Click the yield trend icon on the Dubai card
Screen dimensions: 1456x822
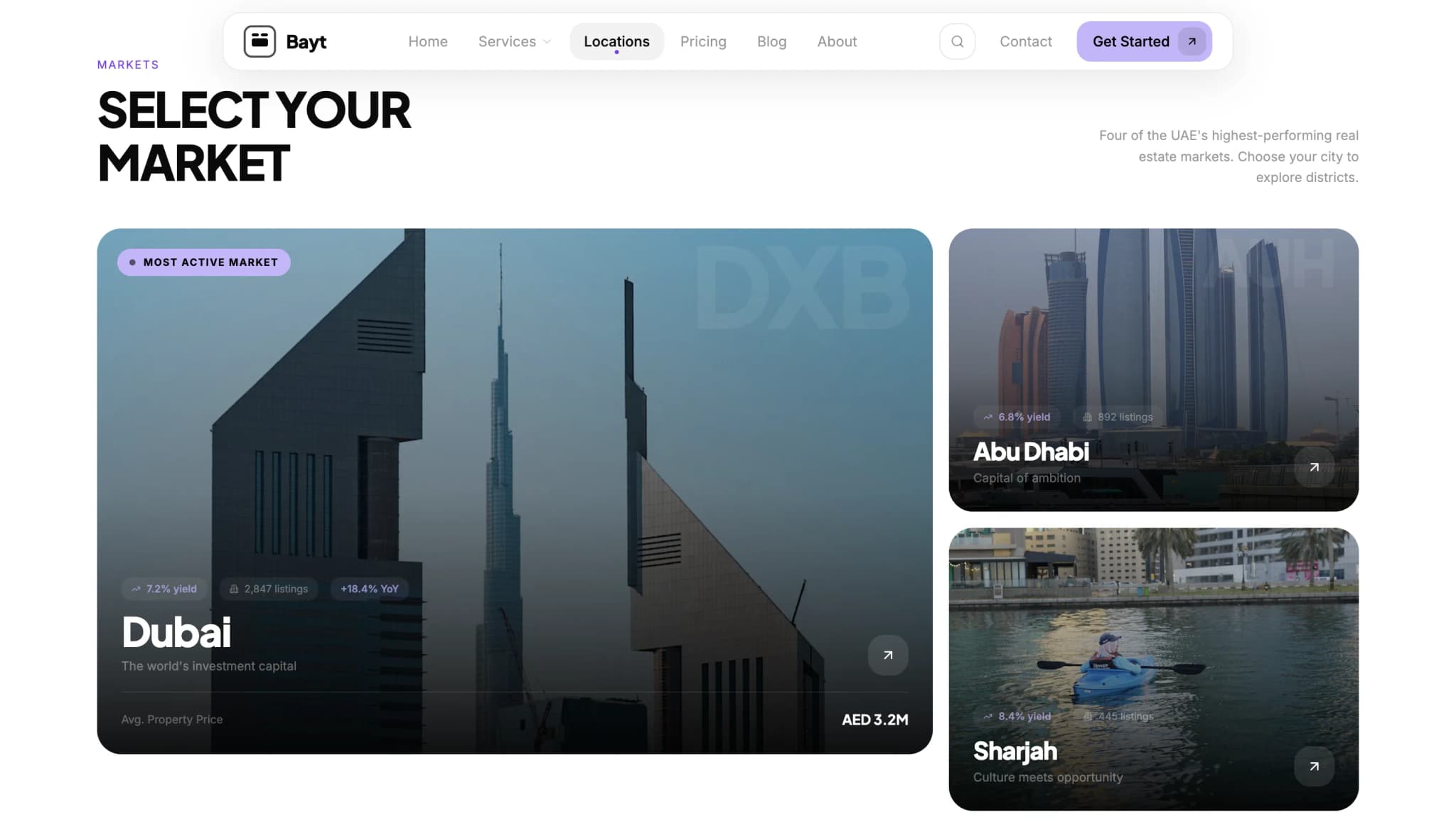click(x=135, y=589)
